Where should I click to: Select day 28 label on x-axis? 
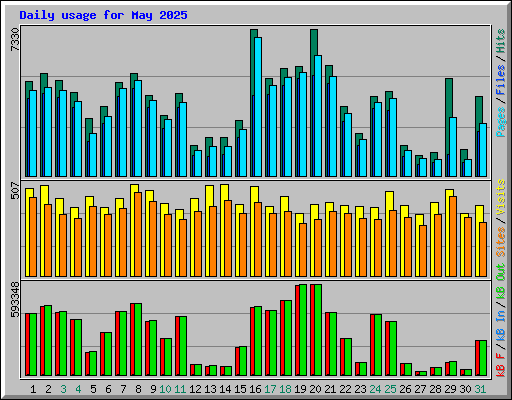pos(435,389)
